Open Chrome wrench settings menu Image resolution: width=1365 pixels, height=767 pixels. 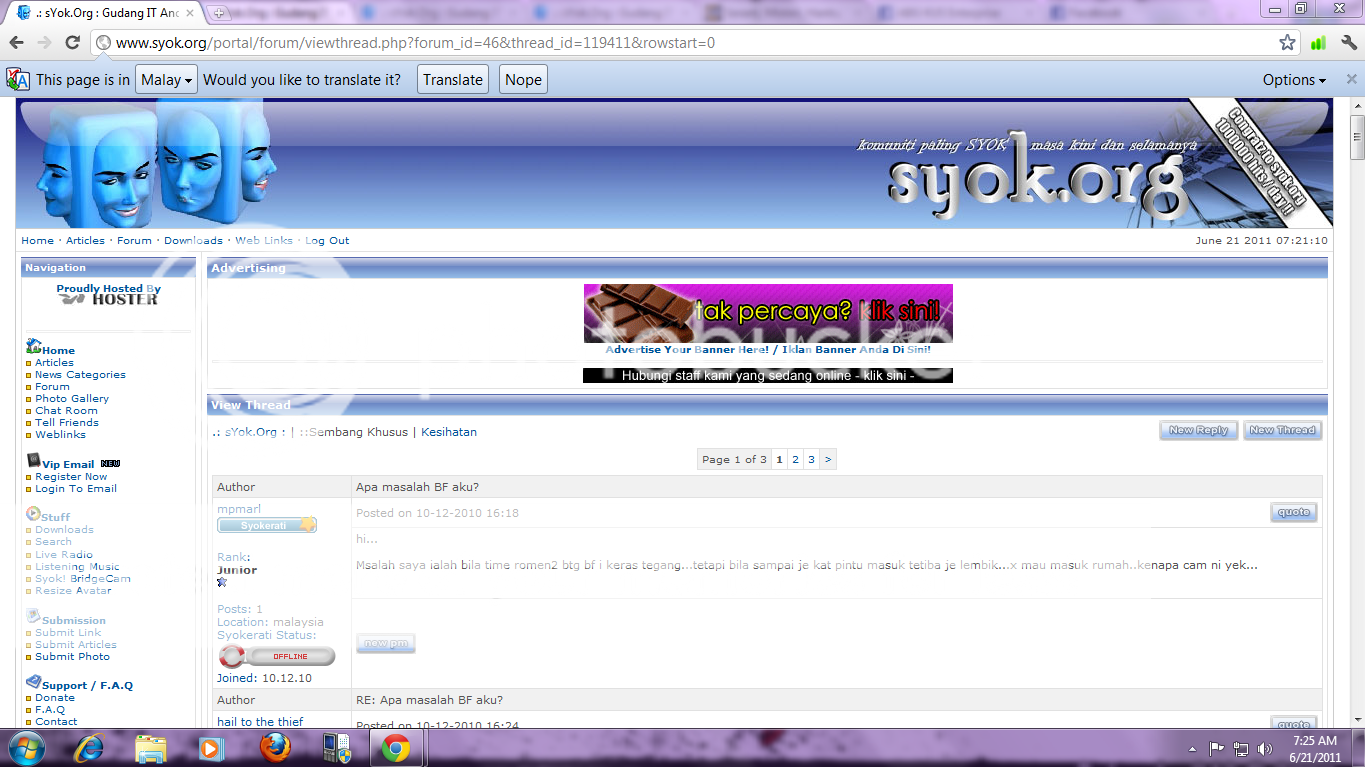(x=1347, y=43)
